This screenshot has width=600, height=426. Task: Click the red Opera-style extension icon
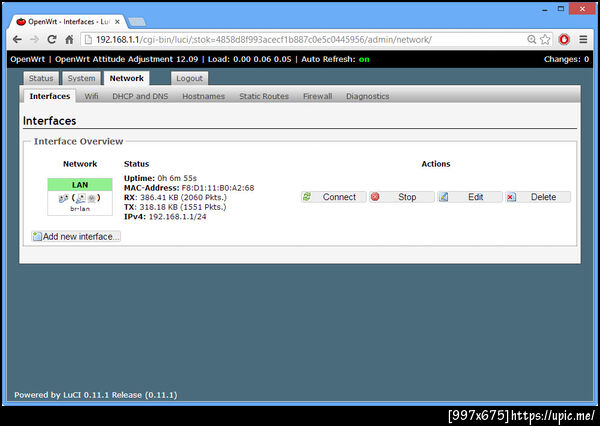[564, 39]
